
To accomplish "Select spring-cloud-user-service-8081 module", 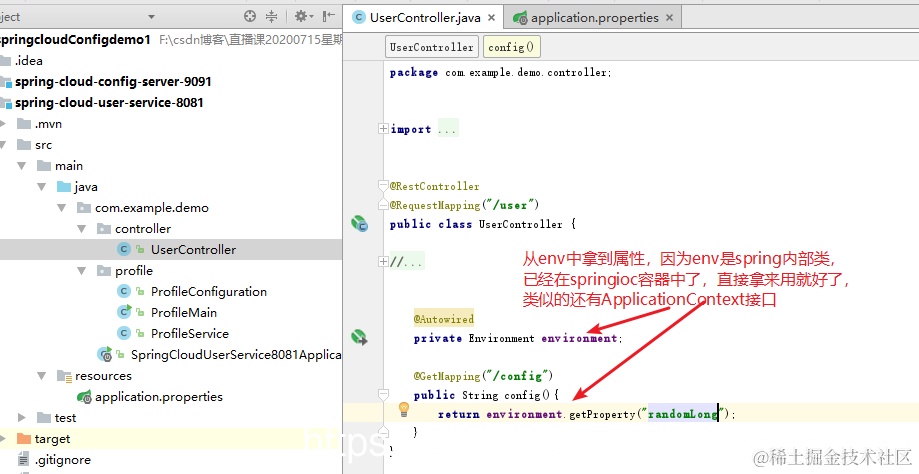I will [109, 103].
